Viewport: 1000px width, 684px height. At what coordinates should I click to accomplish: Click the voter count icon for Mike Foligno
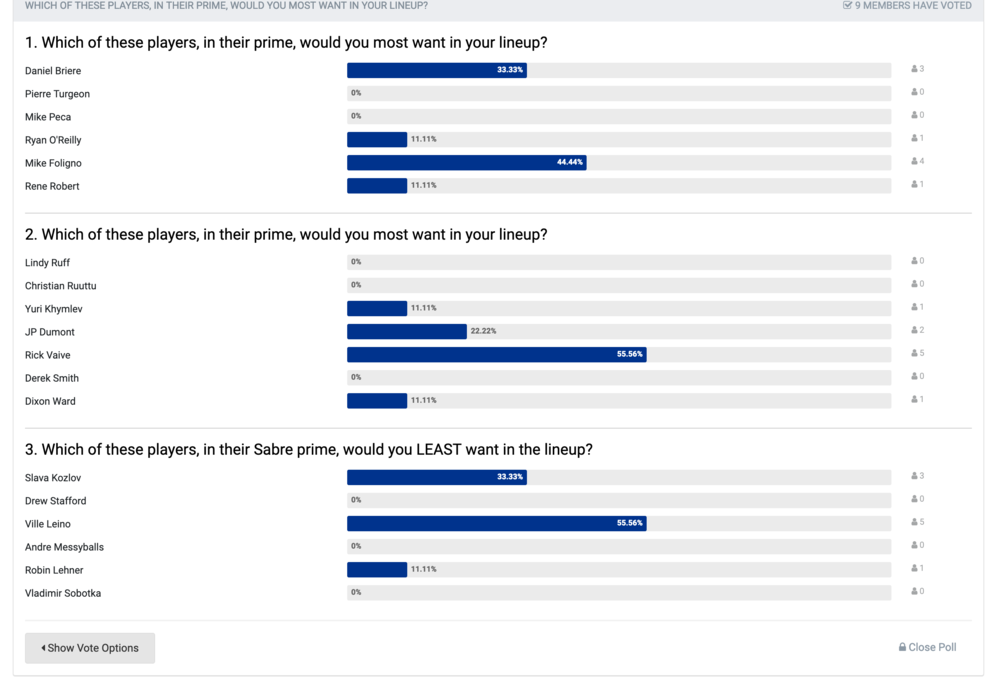(914, 161)
